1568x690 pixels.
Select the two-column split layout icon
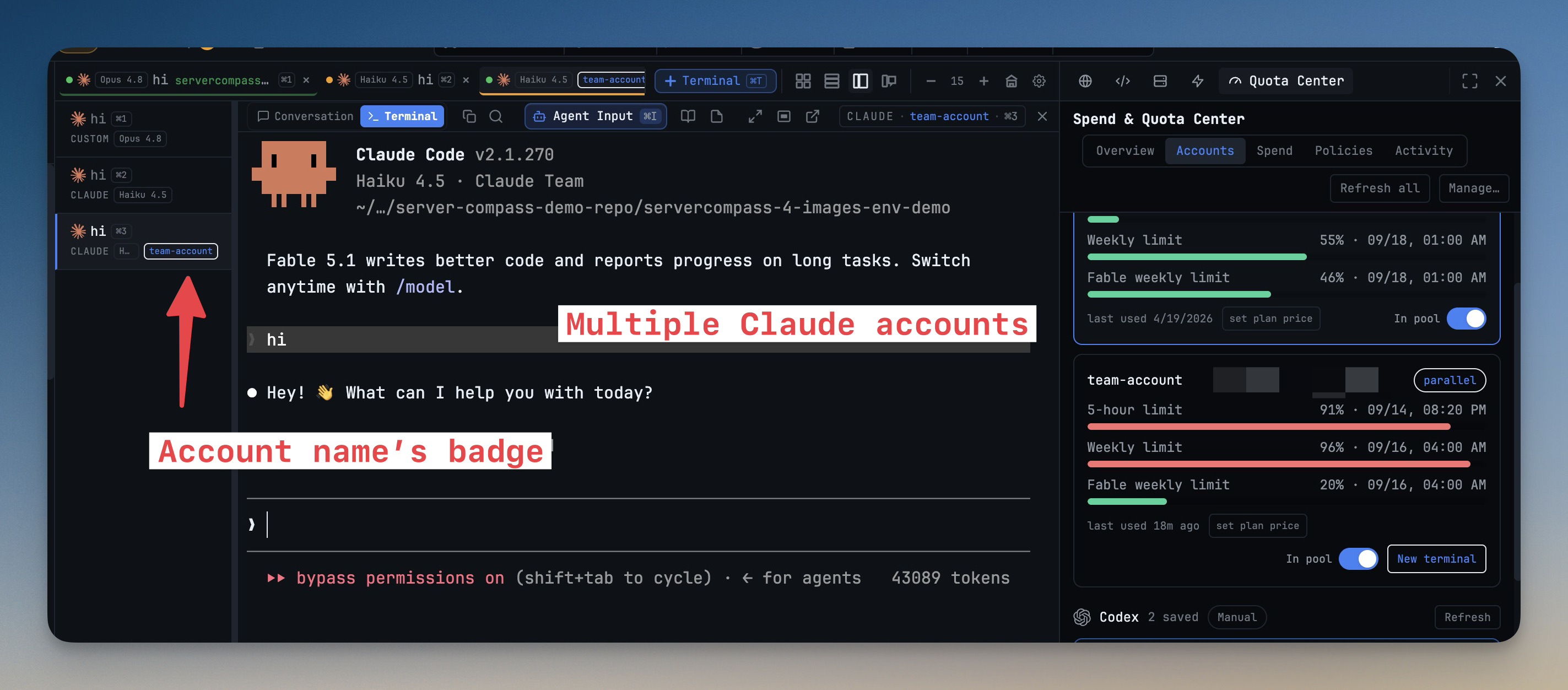click(860, 81)
